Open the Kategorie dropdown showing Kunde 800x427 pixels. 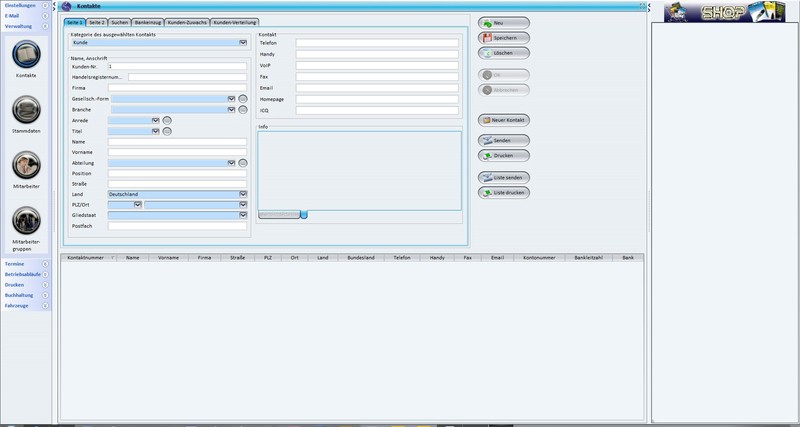(x=243, y=43)
